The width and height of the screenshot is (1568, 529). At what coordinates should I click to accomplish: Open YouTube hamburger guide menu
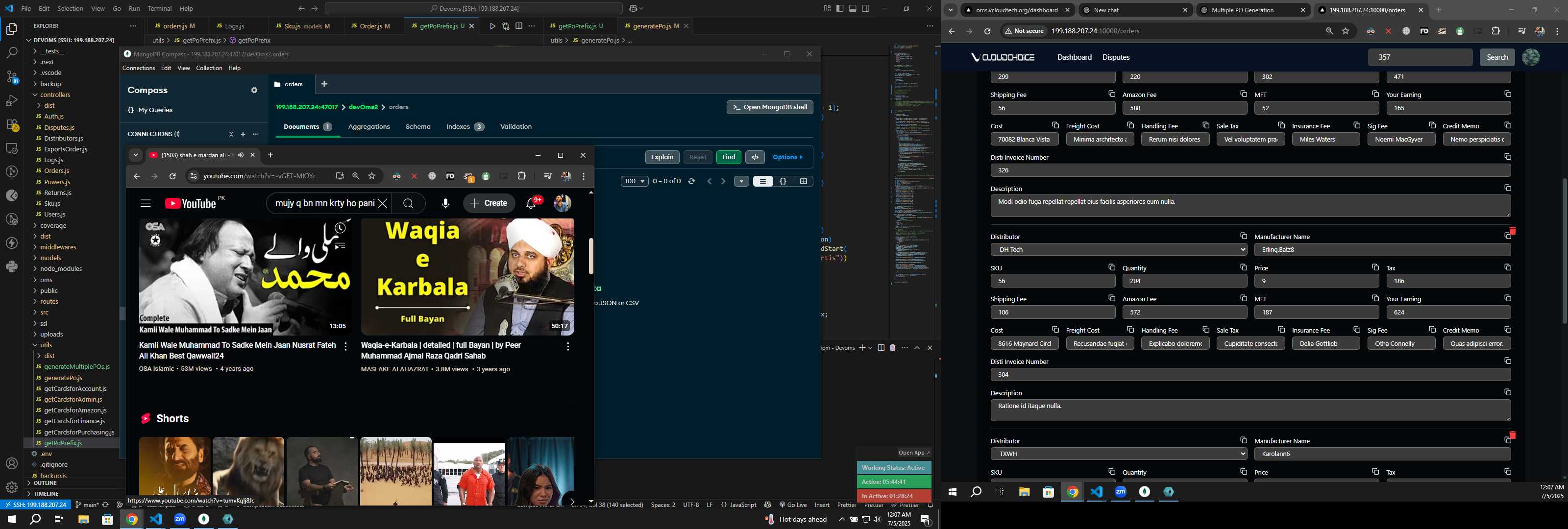[x=146, y=204]
